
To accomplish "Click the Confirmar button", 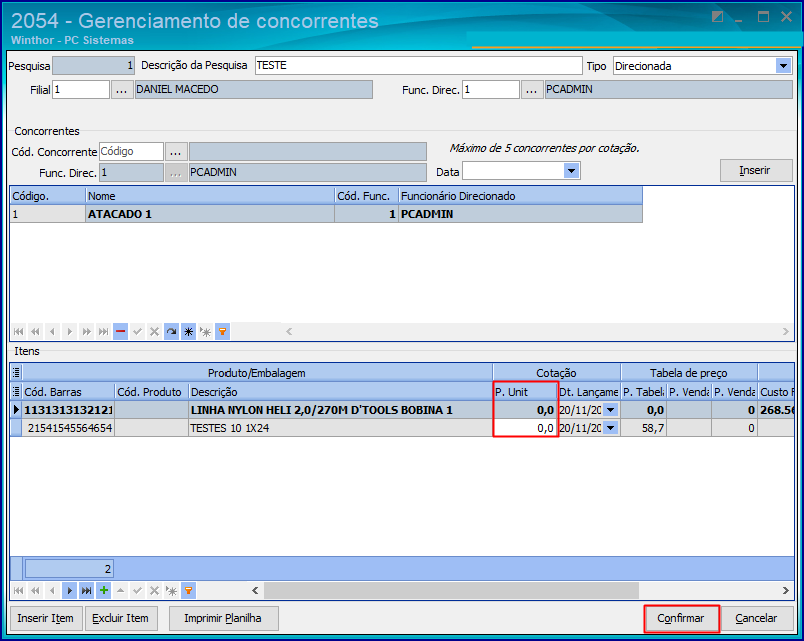I will click(x=681, y=618).
